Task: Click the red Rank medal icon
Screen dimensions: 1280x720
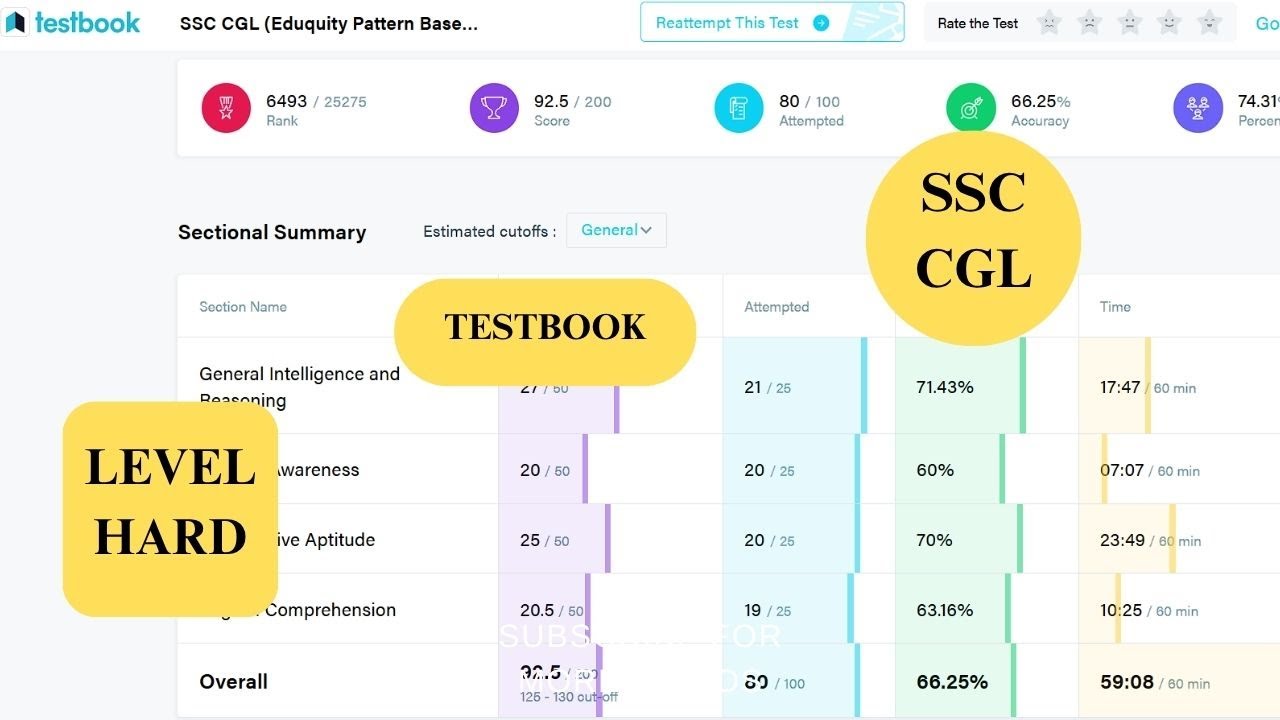Action: 226,108
